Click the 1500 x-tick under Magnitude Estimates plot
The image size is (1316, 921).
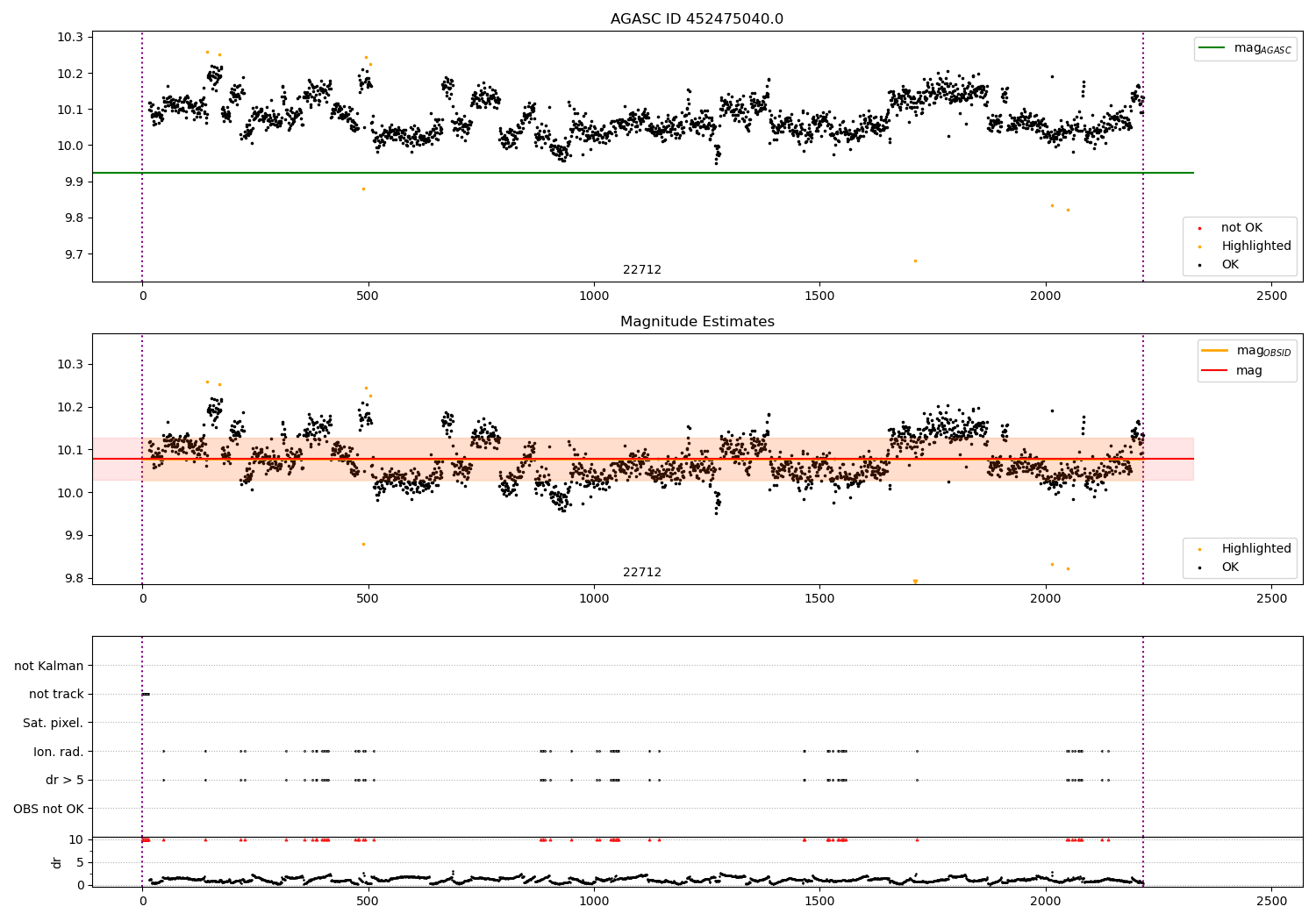(819, 599)
